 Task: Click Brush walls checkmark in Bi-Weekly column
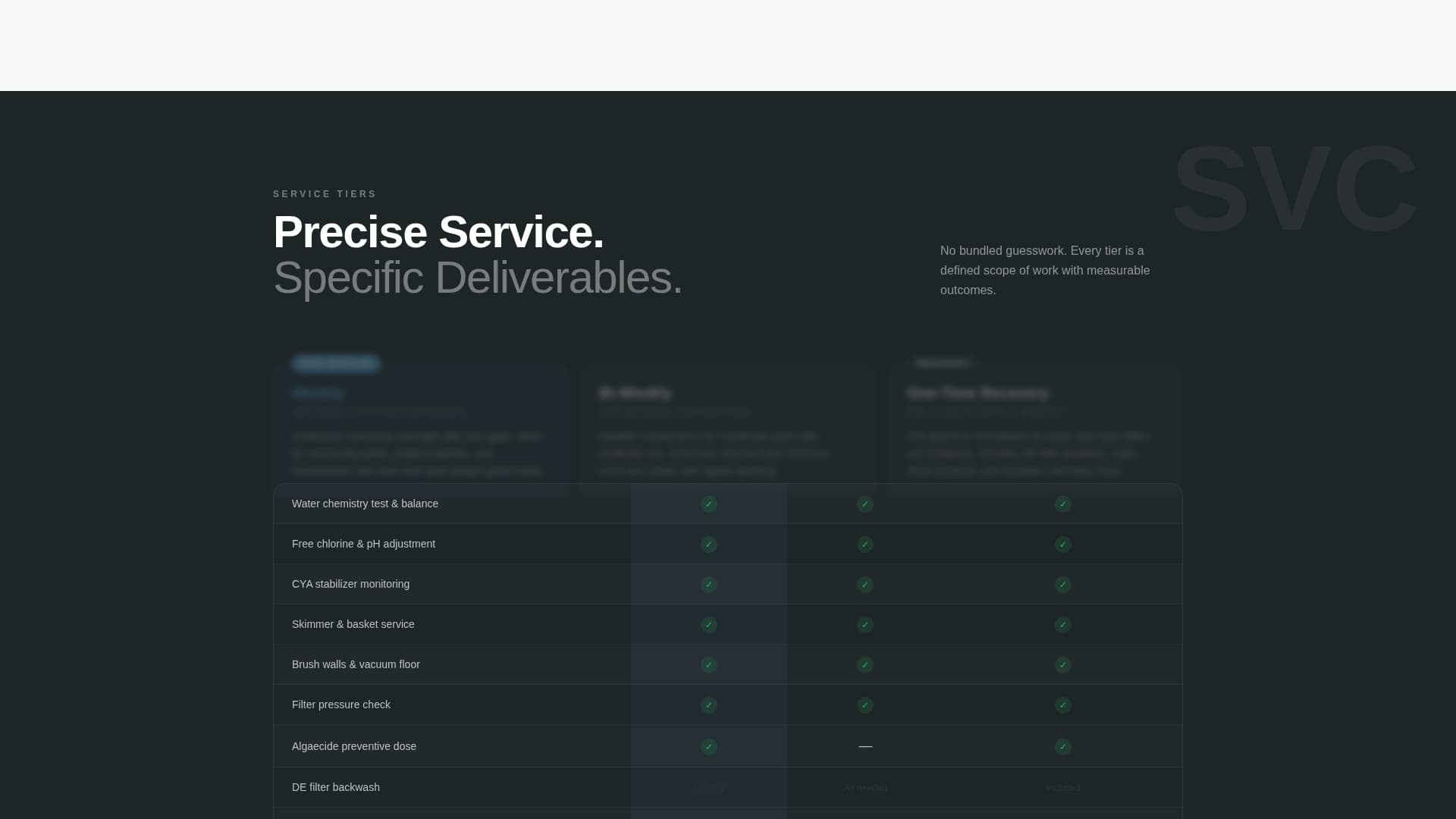(x=865, y=665)
